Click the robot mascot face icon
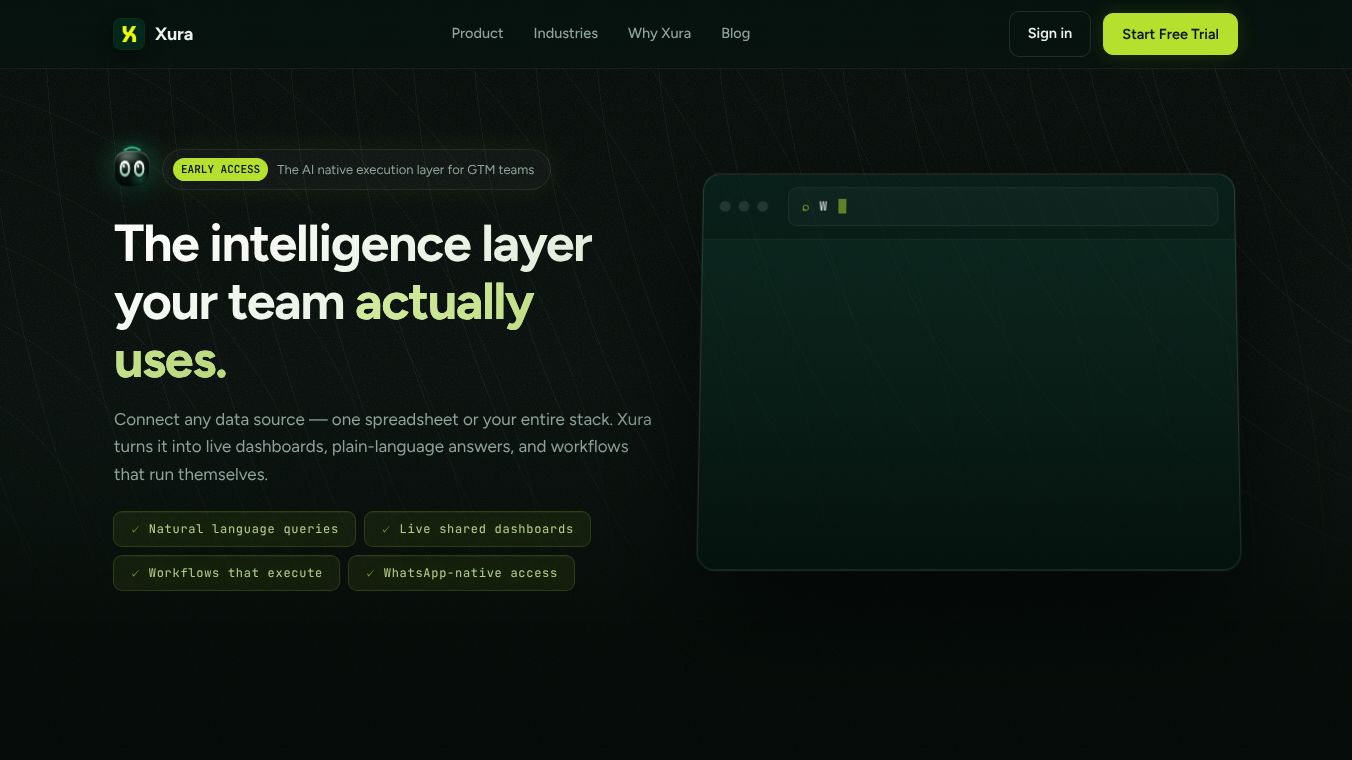Screen dimensions: 1352x760 point(132,167)
